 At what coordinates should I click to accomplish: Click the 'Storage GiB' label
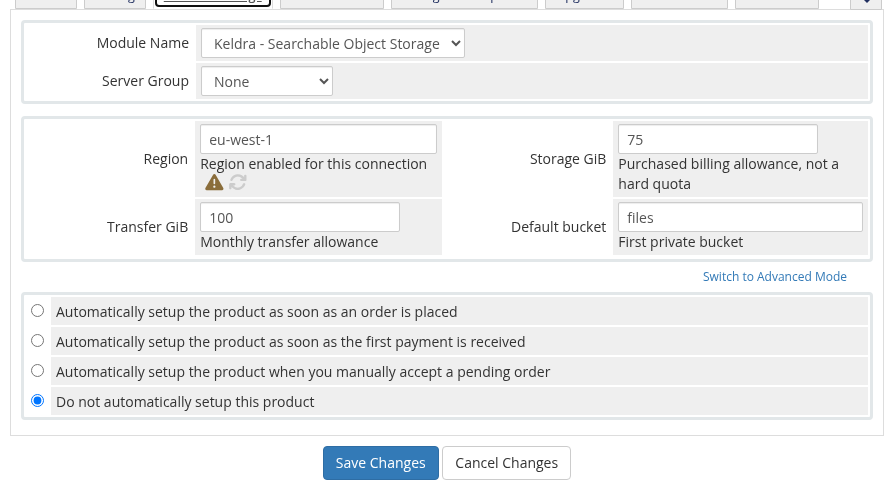pyautogui.click(x=568, y=159)
